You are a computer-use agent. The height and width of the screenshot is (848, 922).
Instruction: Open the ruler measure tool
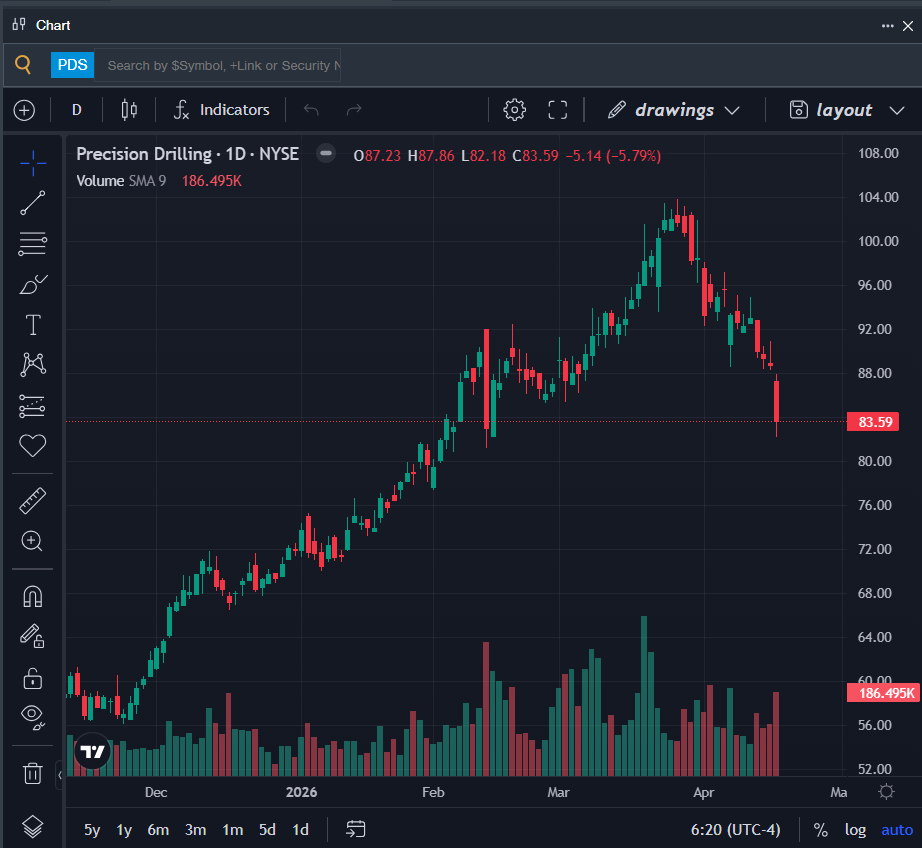tap(32, 501)
